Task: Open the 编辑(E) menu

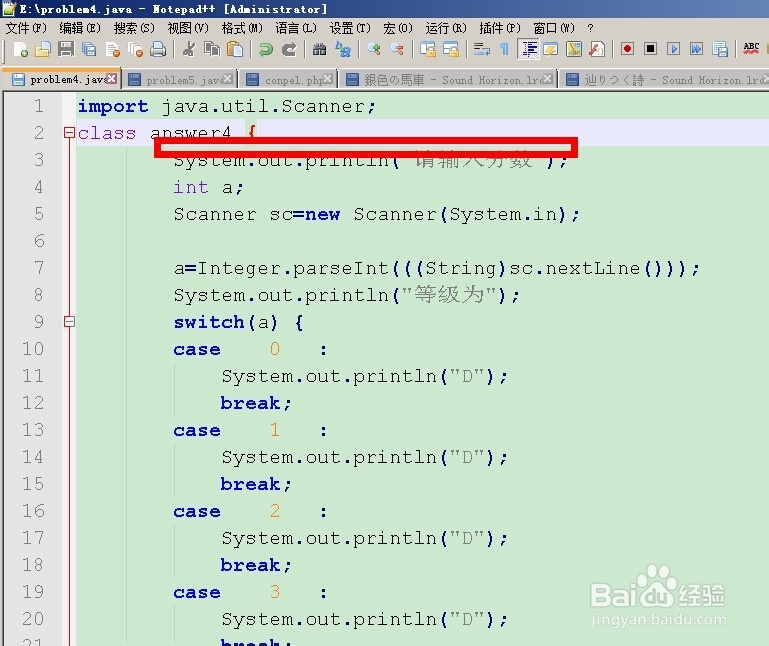Action: pyautogui.click(x=80, y=28)
